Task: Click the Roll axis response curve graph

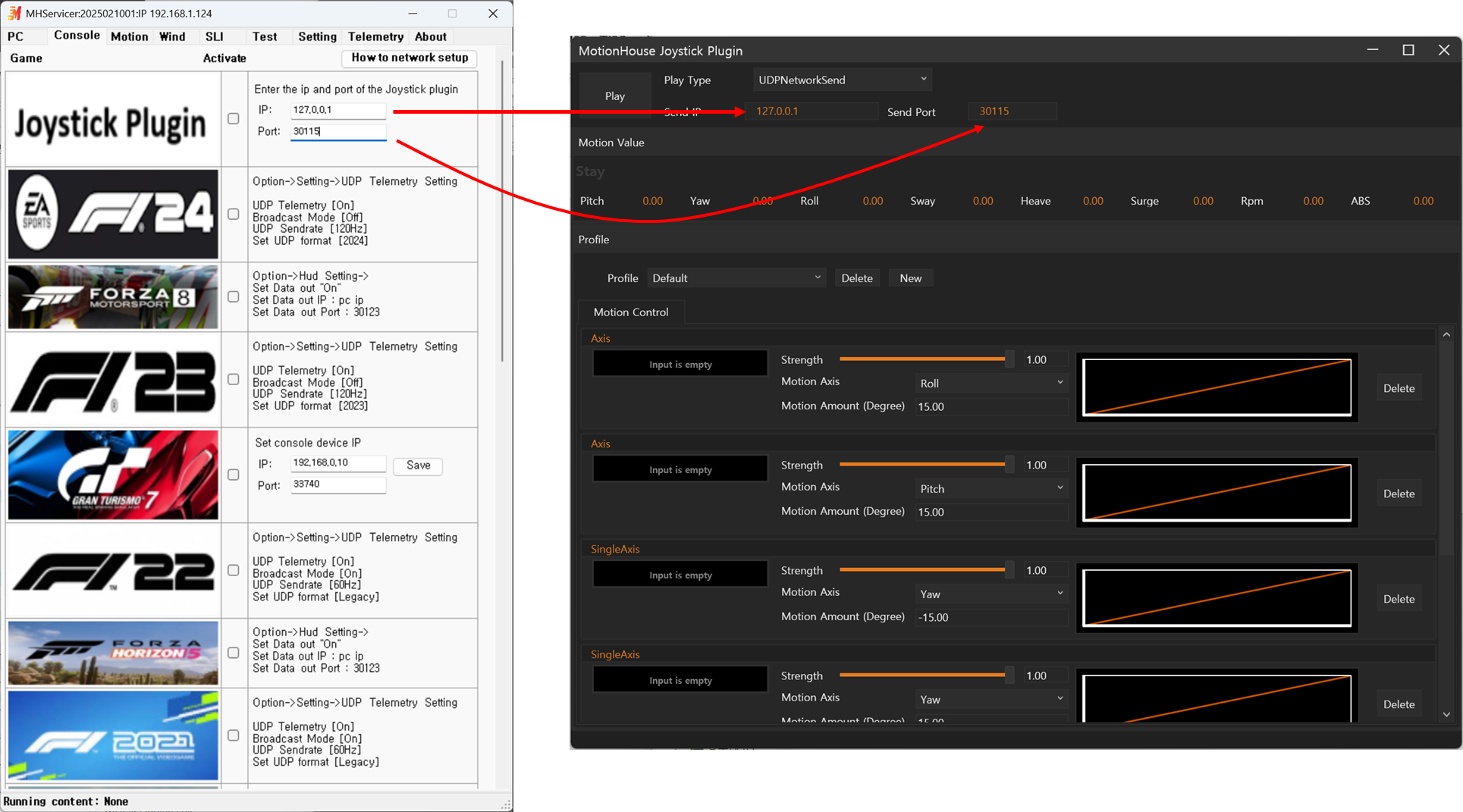Action: pos(1217,387)
